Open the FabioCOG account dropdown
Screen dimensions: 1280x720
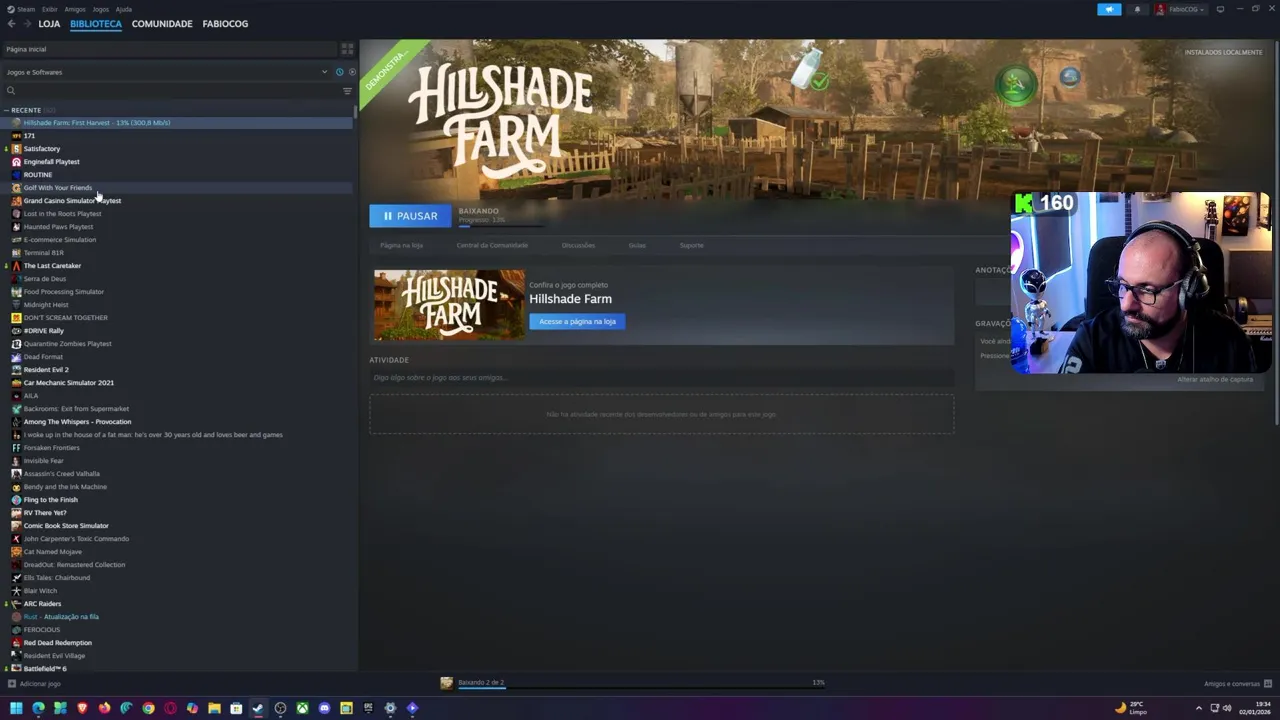point(1180,9)
